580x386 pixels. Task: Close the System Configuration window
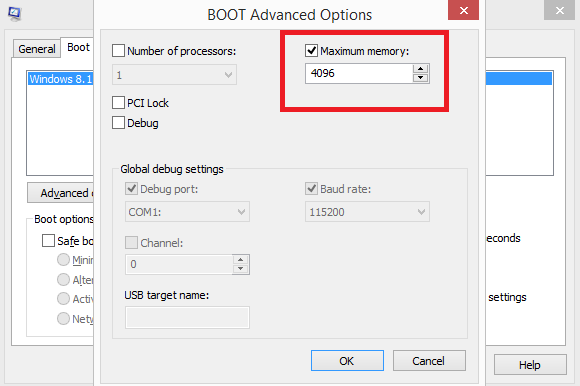[x=559, y=10]
